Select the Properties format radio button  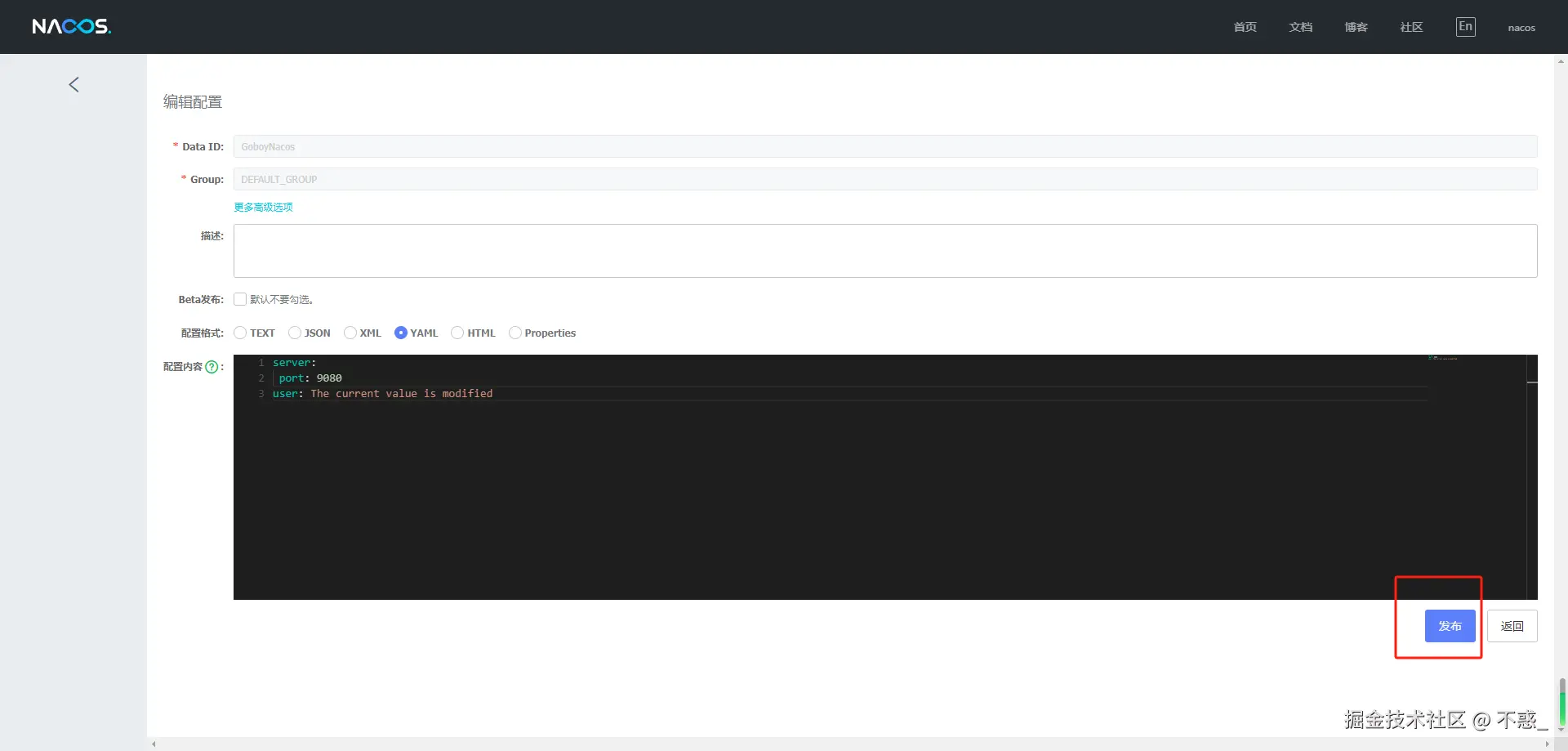point(515,333)
